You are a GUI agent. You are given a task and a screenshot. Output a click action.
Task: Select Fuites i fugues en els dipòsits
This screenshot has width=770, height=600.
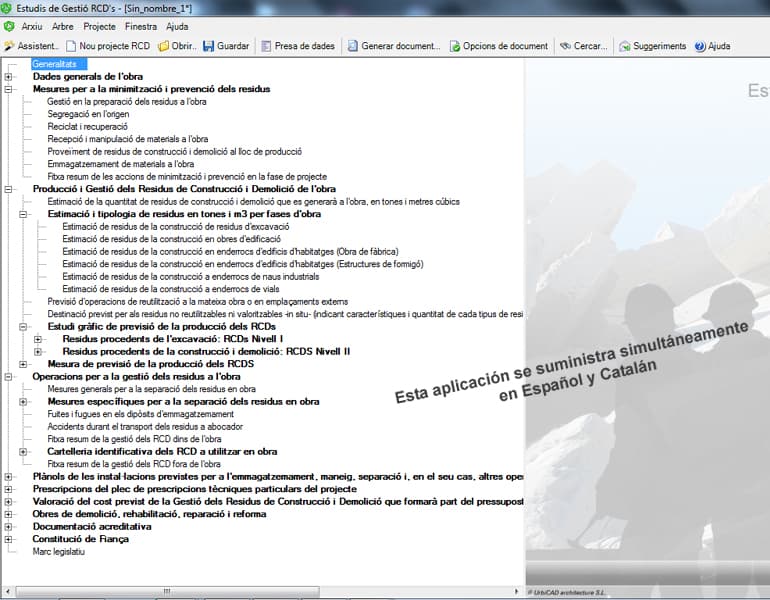pyautogui.click(x=140, y=414)
